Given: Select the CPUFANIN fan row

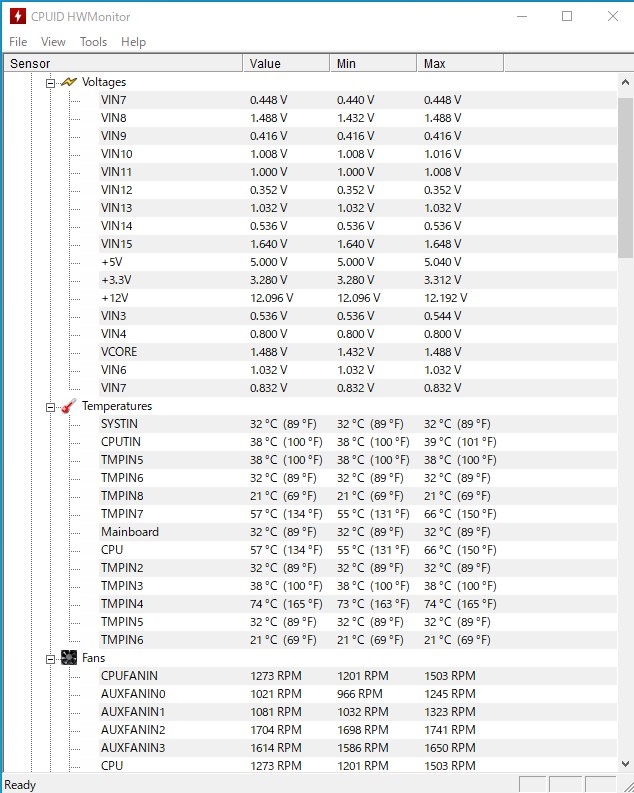Looking at the screenshot, I should click(x=129, y=676).
